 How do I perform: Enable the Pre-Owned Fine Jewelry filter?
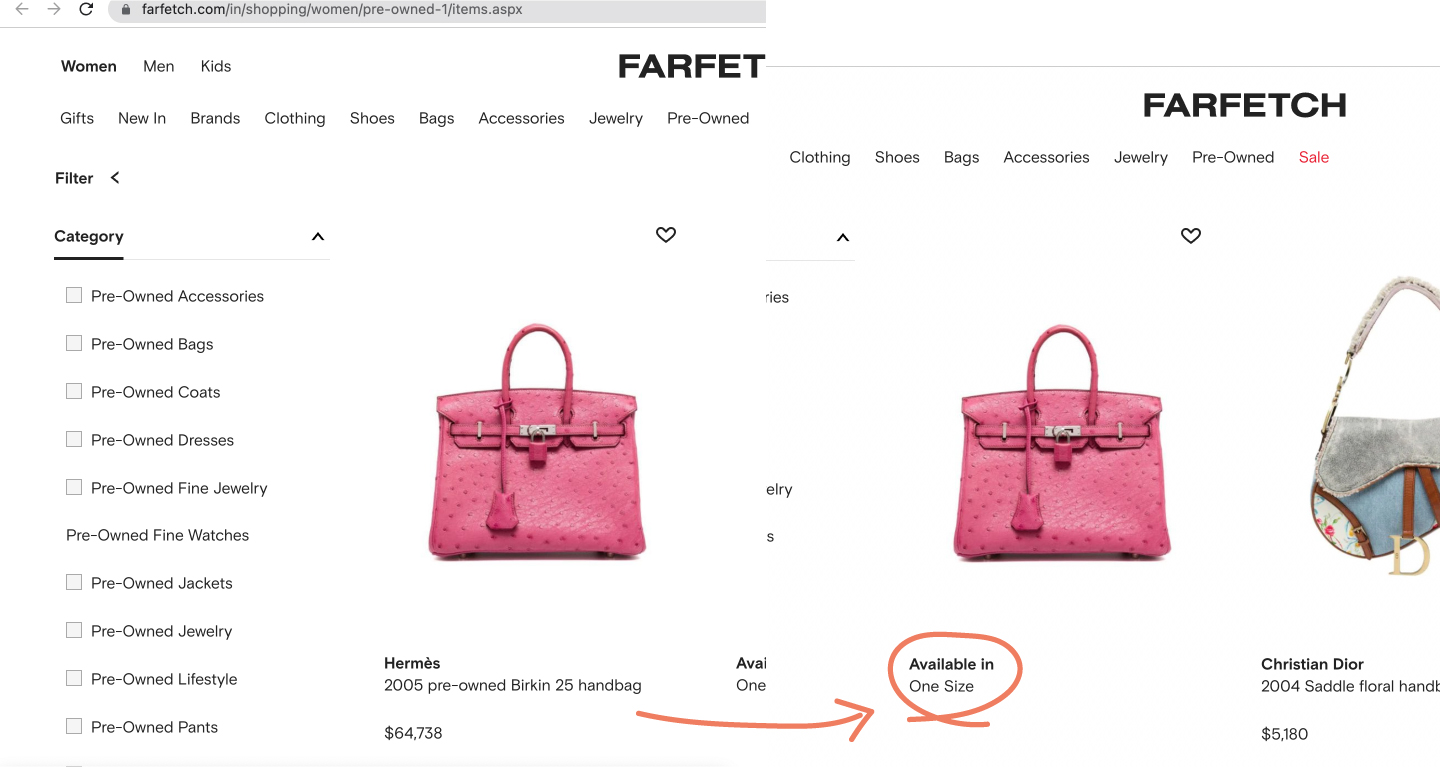[x=74, y=487]
